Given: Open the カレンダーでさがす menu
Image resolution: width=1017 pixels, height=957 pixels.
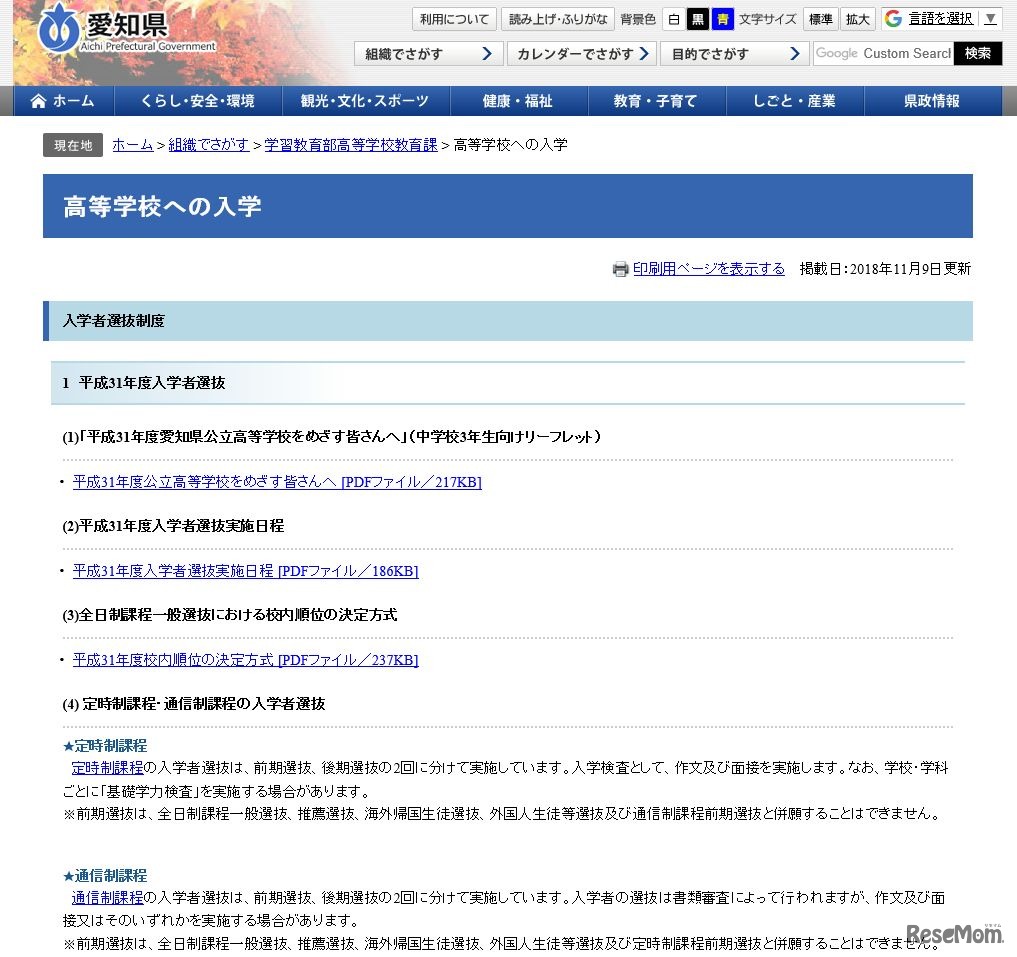Looking at the screenshot, I should 582,54.
